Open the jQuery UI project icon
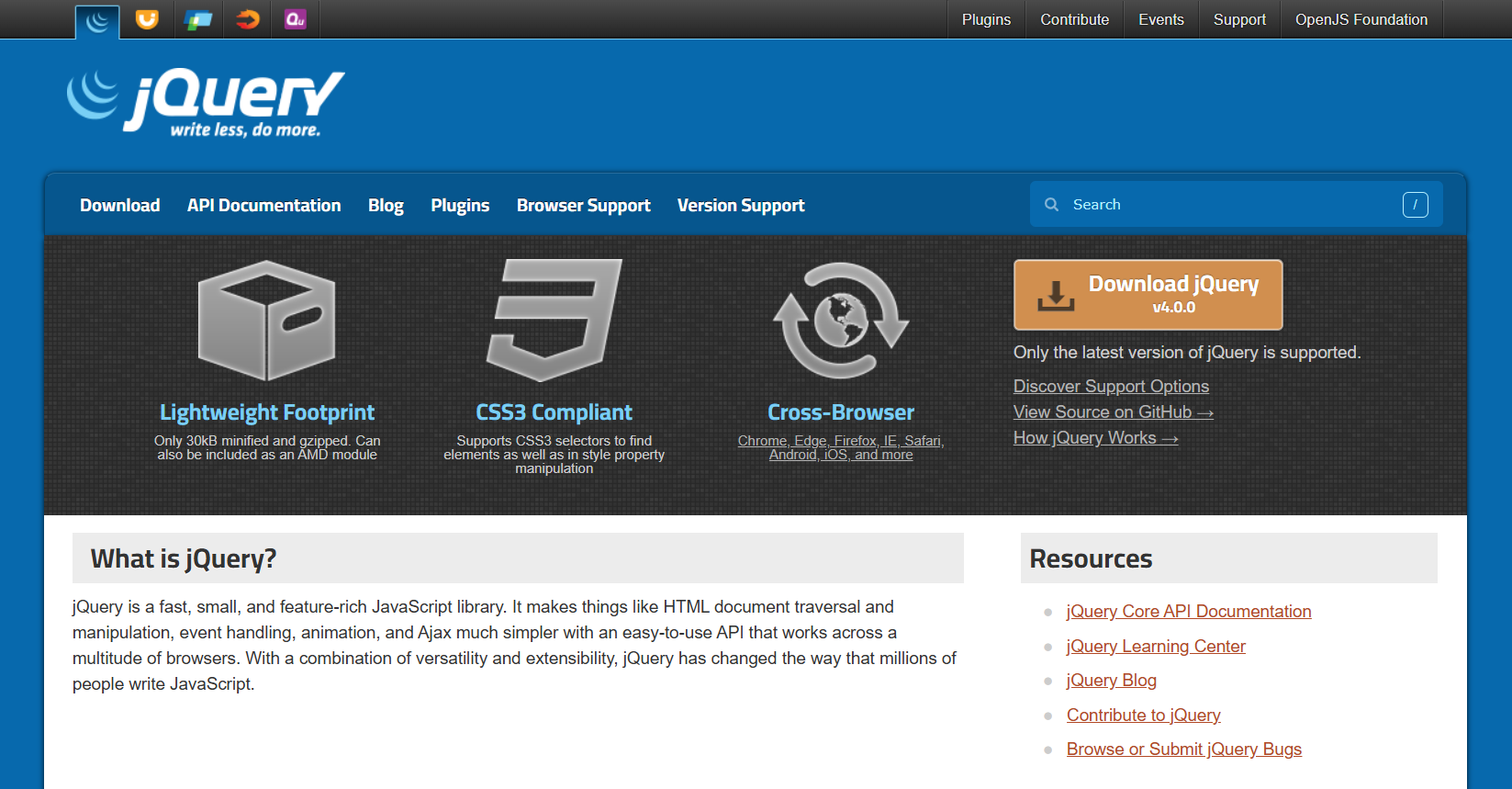This screenshot has width=1512, height=789. [147, 19]
